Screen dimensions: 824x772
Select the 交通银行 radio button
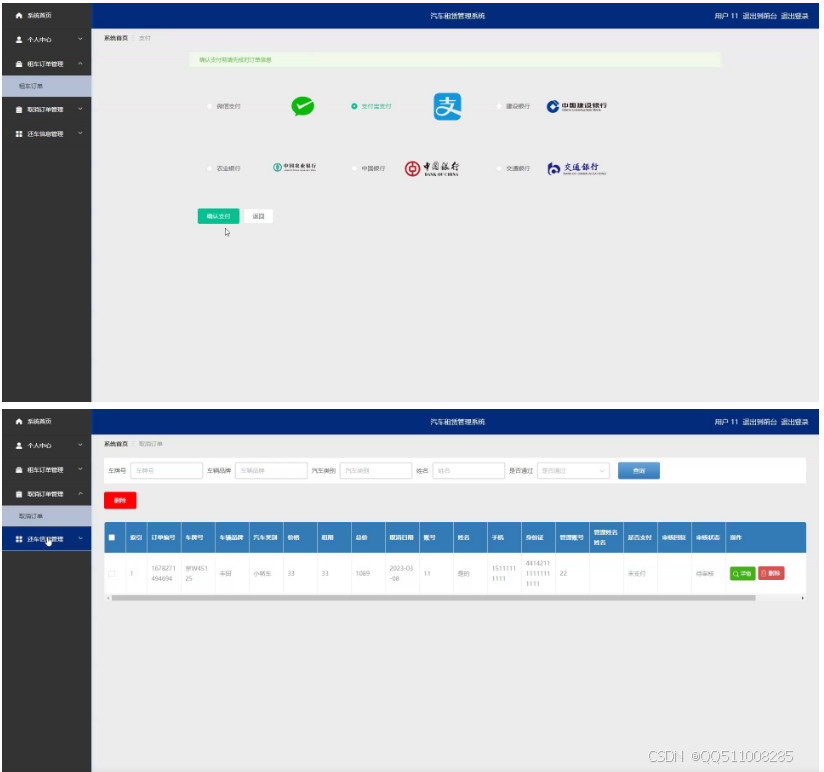point(499,168)
